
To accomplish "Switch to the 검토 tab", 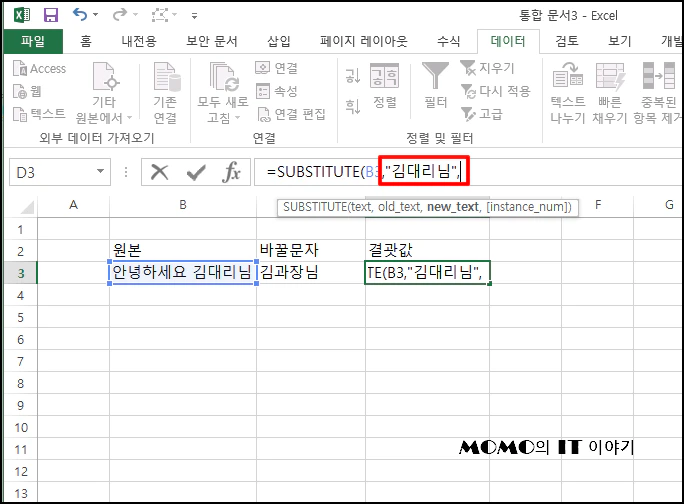I will pos(567,41).
